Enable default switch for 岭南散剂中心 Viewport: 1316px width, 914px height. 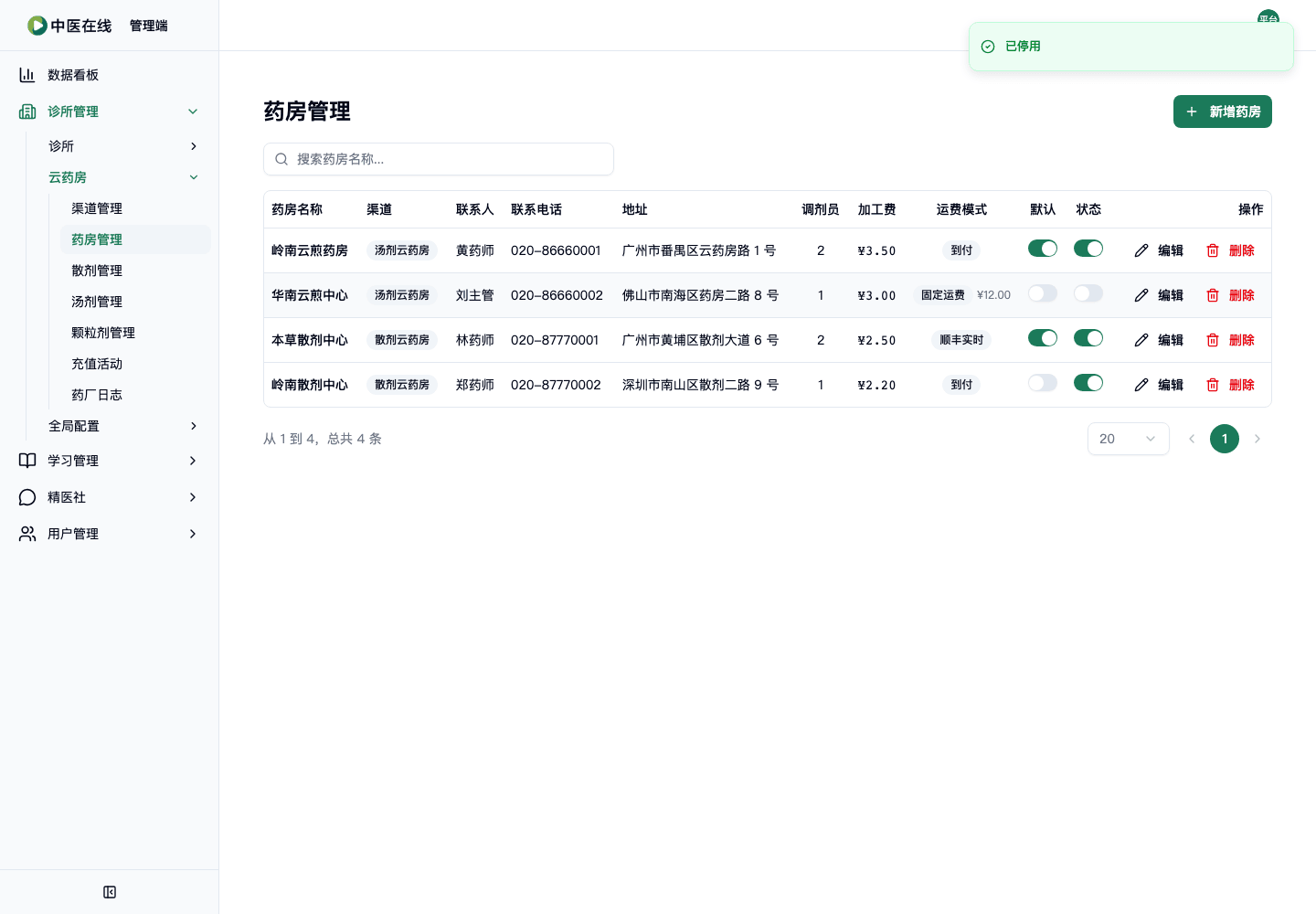(1043, 383)
